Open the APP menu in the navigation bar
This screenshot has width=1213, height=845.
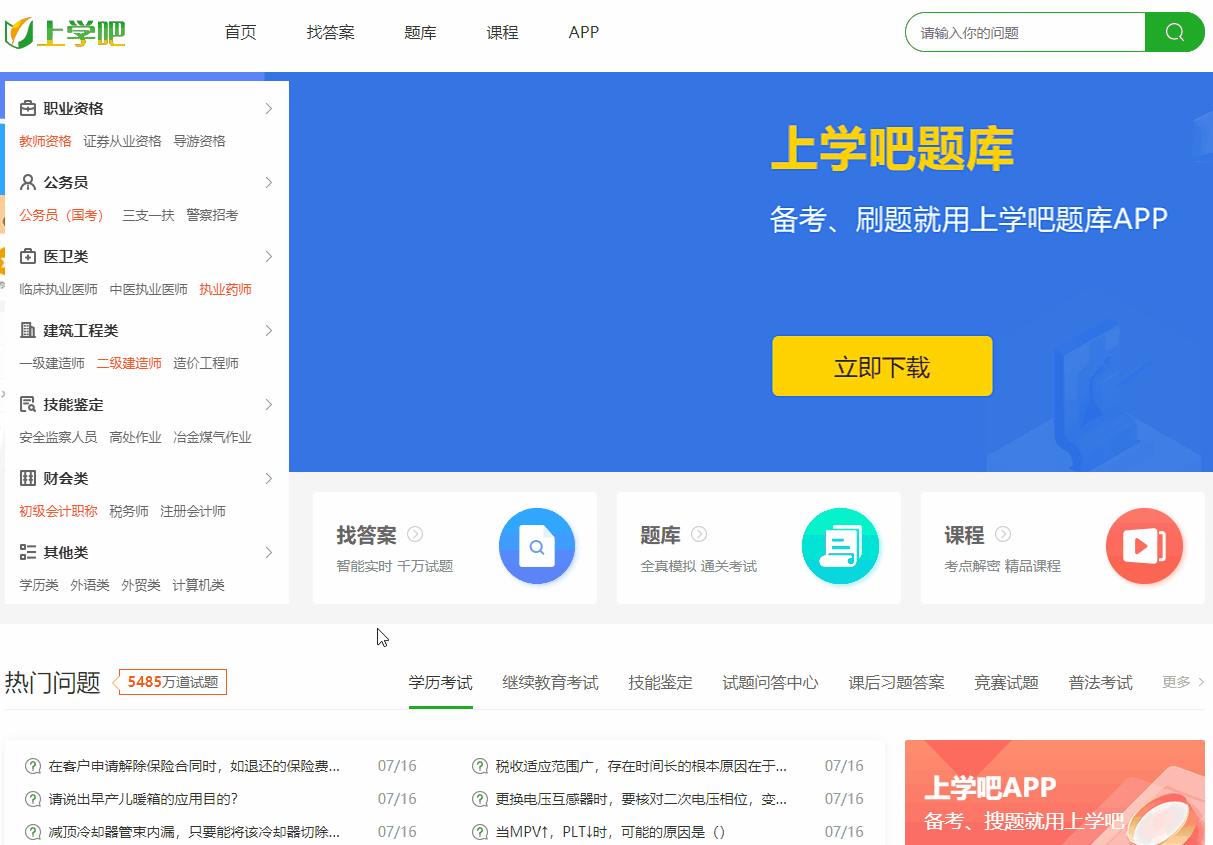[583, 32]
